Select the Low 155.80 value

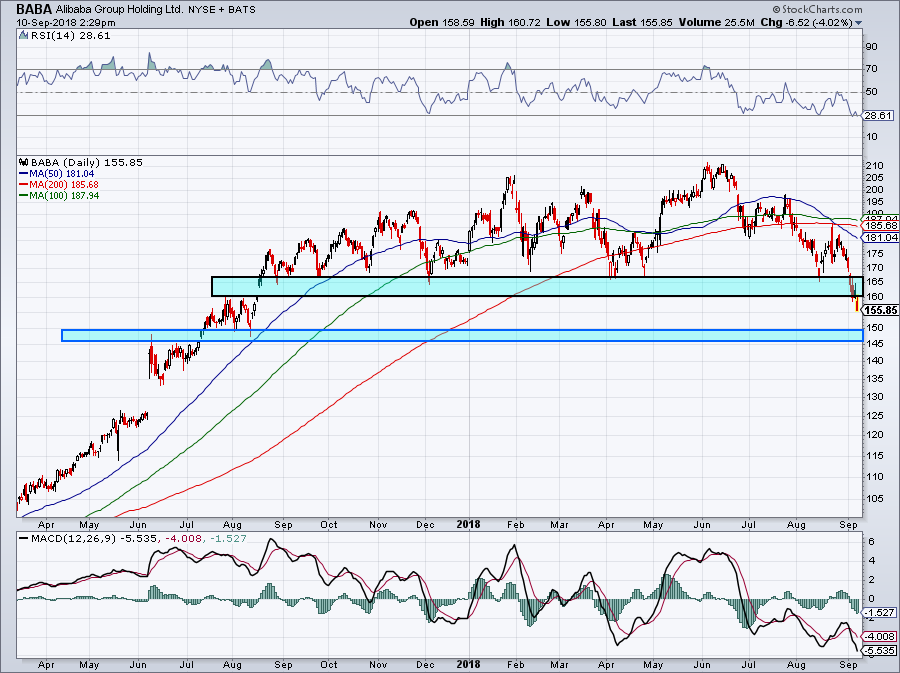tap(577, 22)
